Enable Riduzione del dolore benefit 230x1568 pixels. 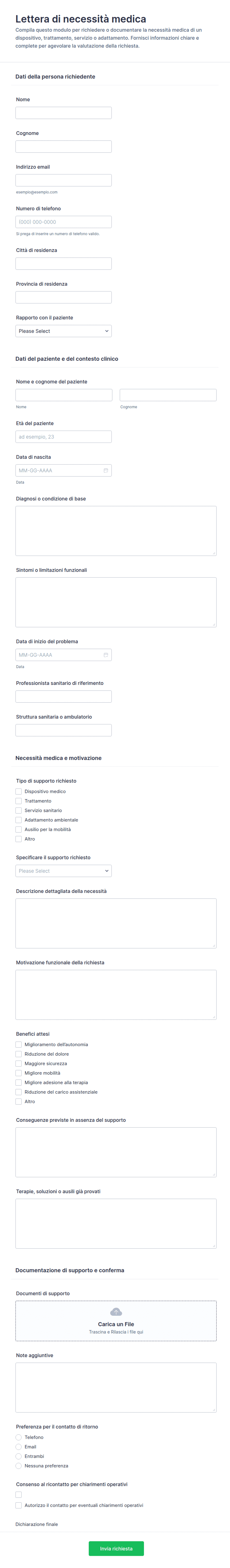19,1054
